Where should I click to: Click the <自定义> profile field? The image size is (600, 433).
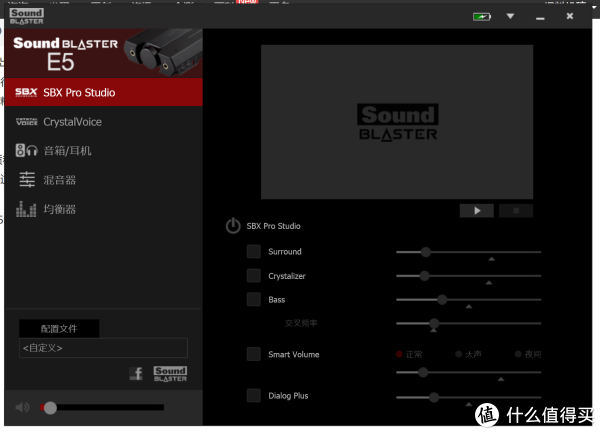[x=103, y=348]
